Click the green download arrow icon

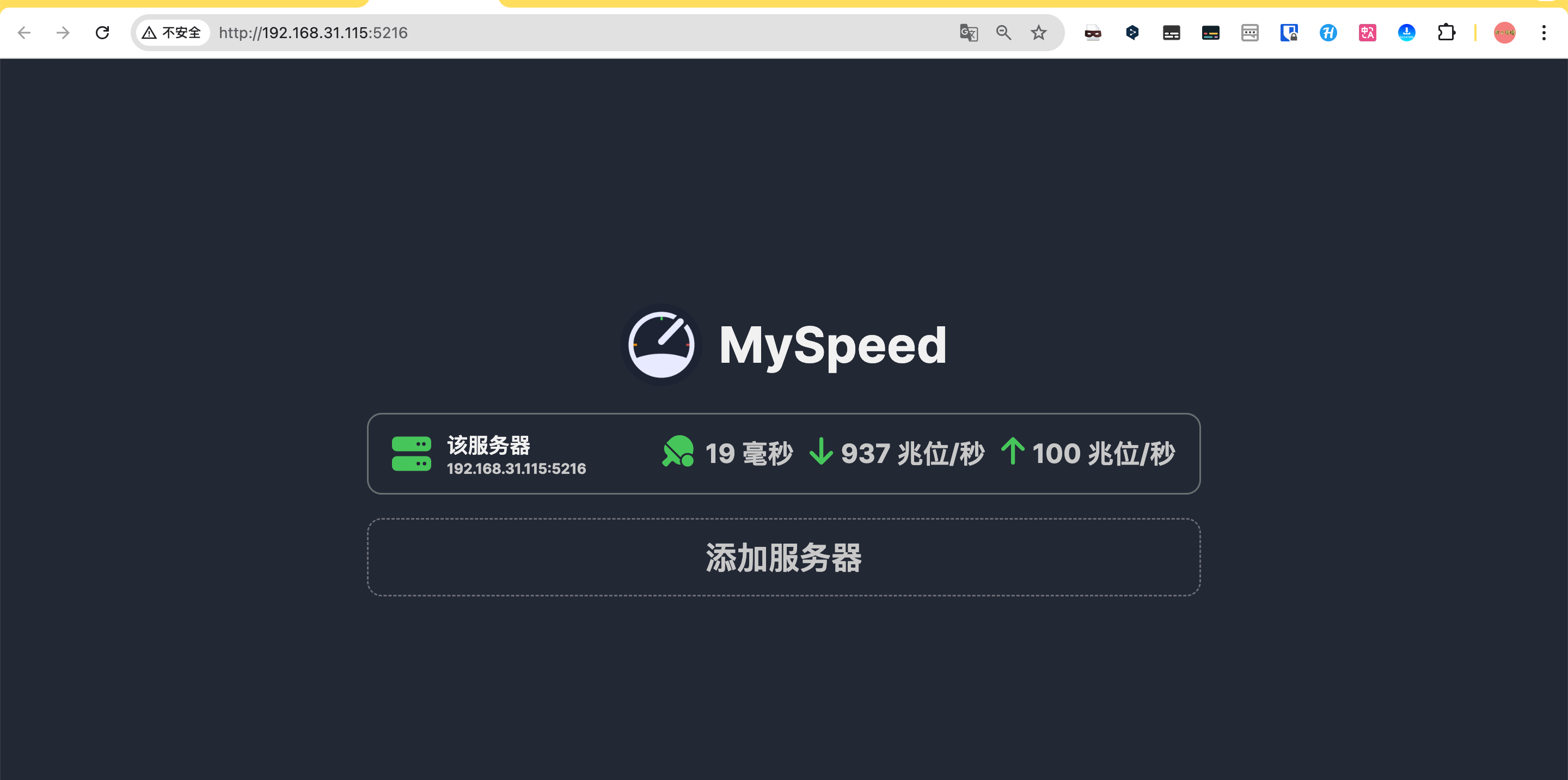click(x=821, y=452)
